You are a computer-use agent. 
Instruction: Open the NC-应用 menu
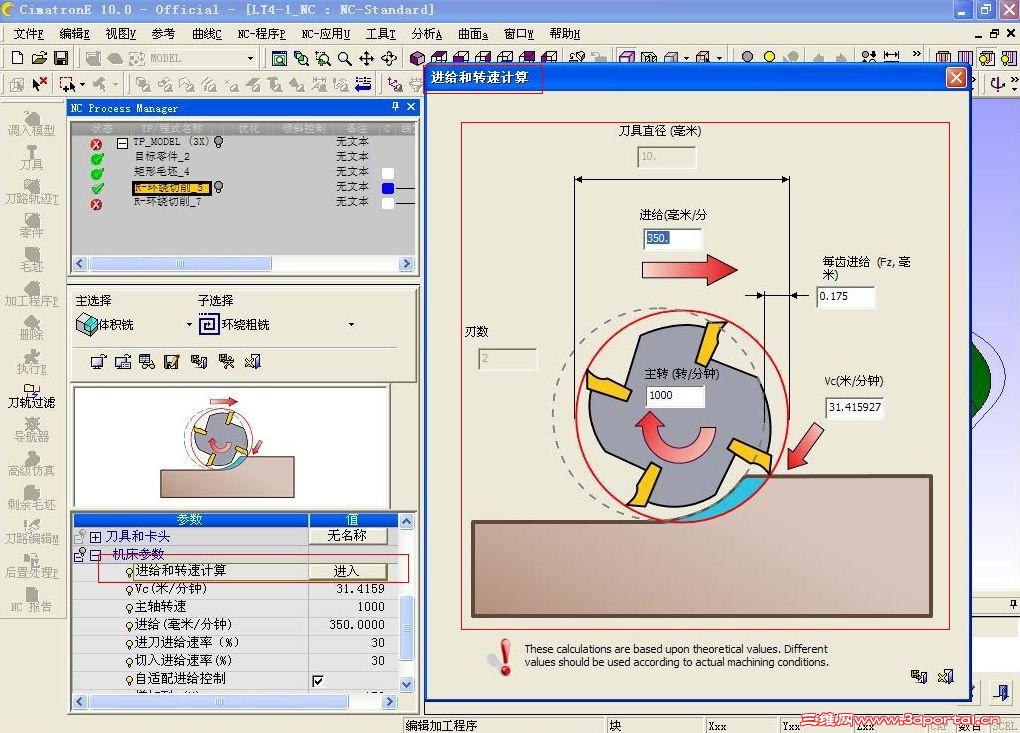click(325, 34)
